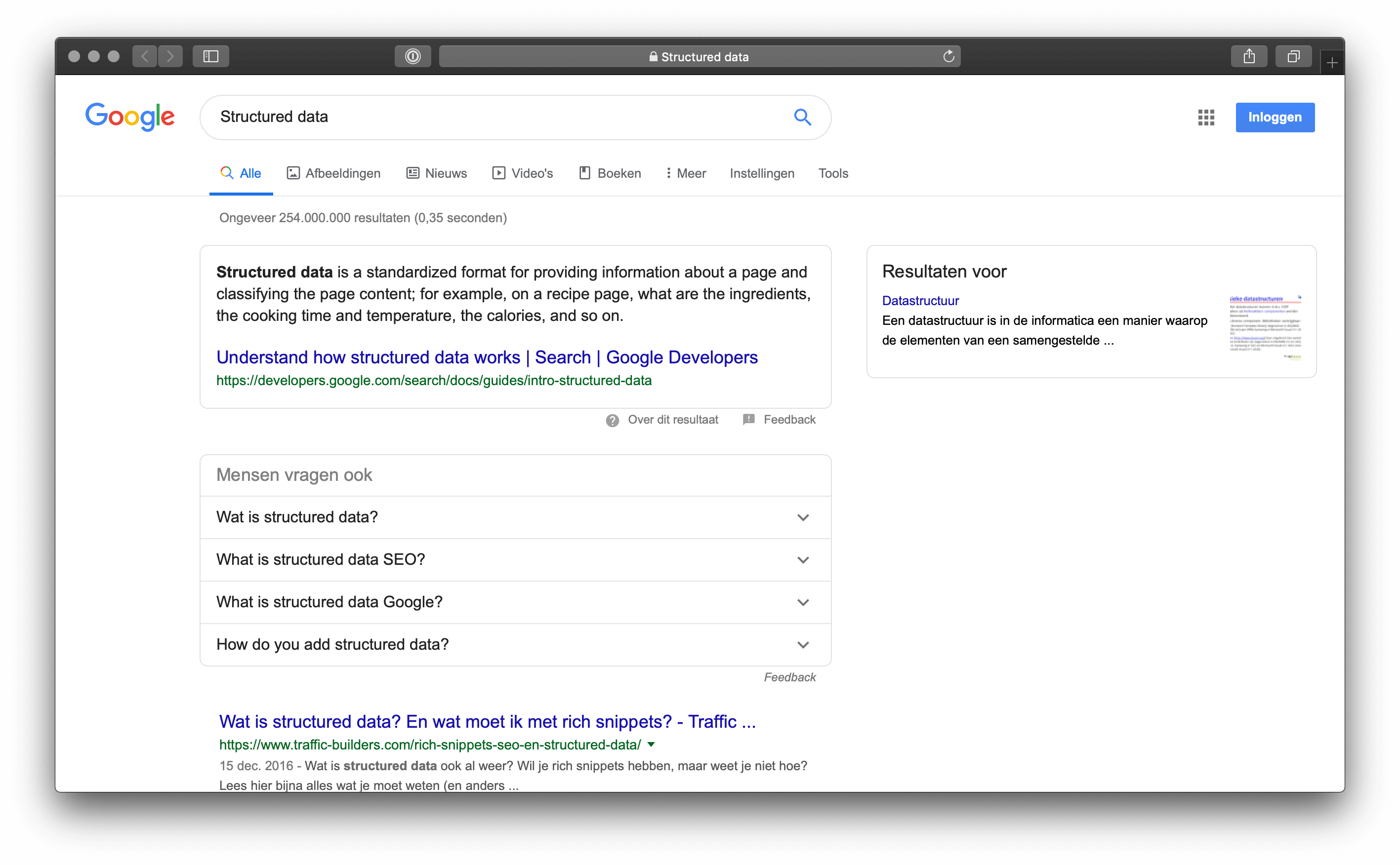Submit search with magnifier icon
The height and width of the screenshot is (865, 1400).
point(802,118)
